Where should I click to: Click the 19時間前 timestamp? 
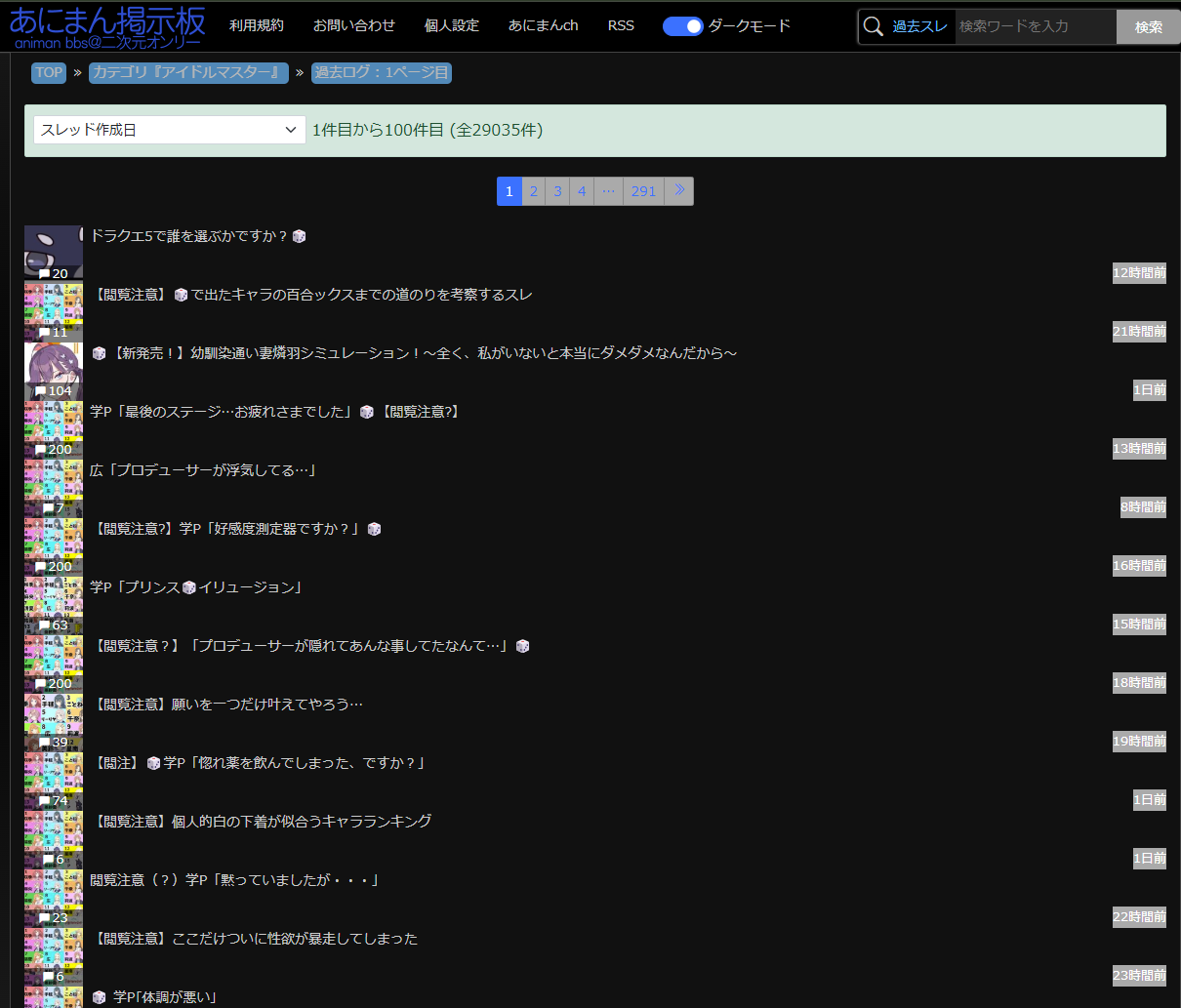click(x=1139, y=742)
